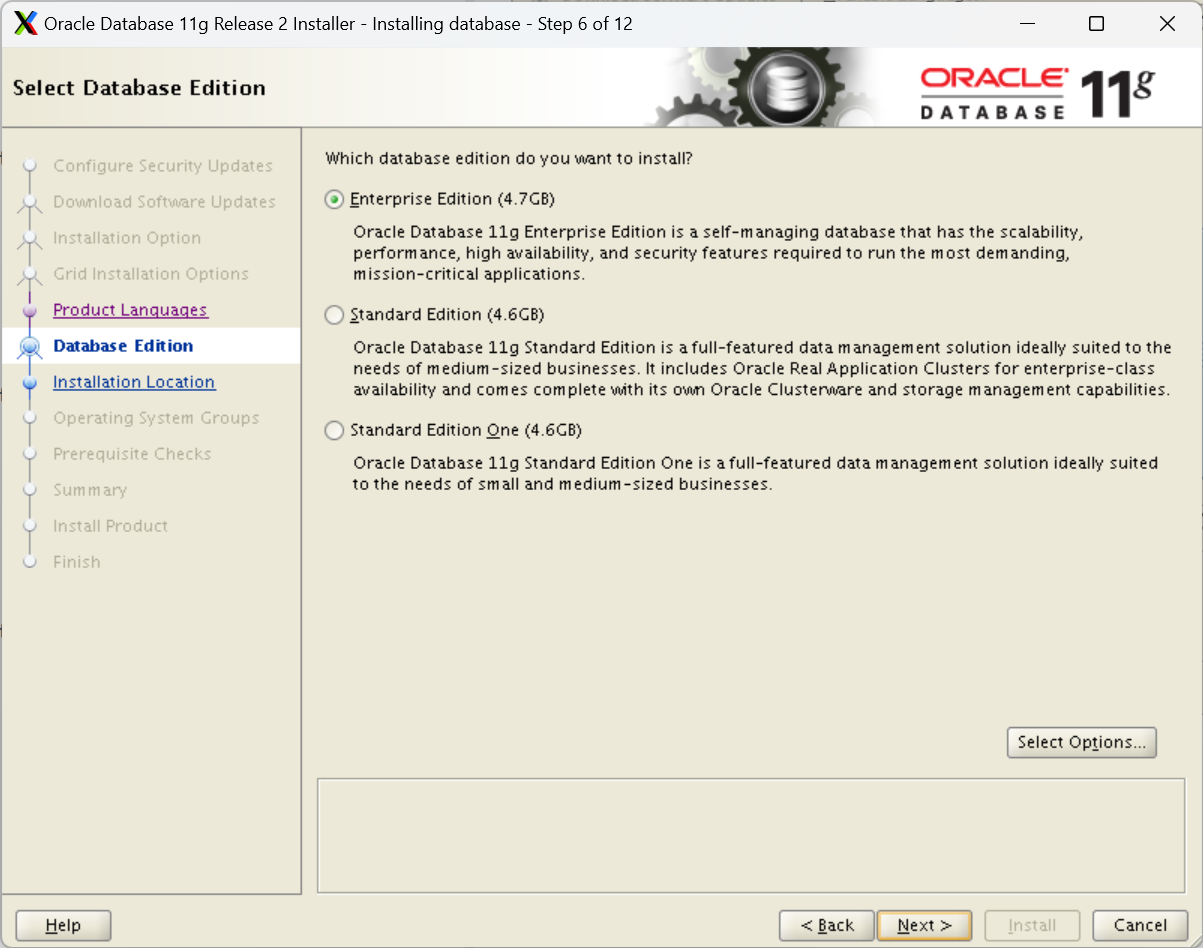Image resolution: width=1203 pixels, height=948 pixels.
Task: Click the Enterprise Edition description paragraph
Action: click(718, 253)
